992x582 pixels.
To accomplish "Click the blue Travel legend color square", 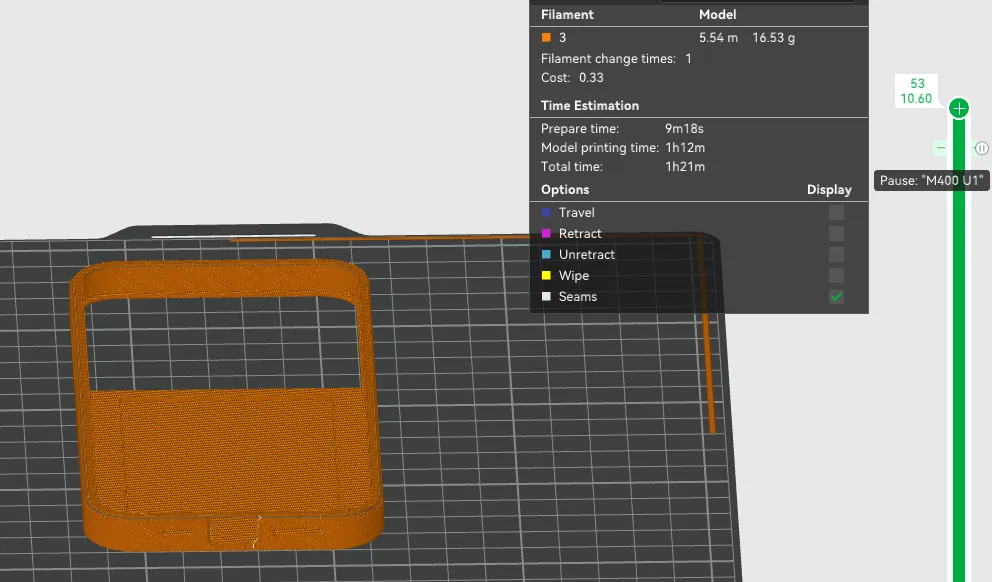I will coord(546,213).
